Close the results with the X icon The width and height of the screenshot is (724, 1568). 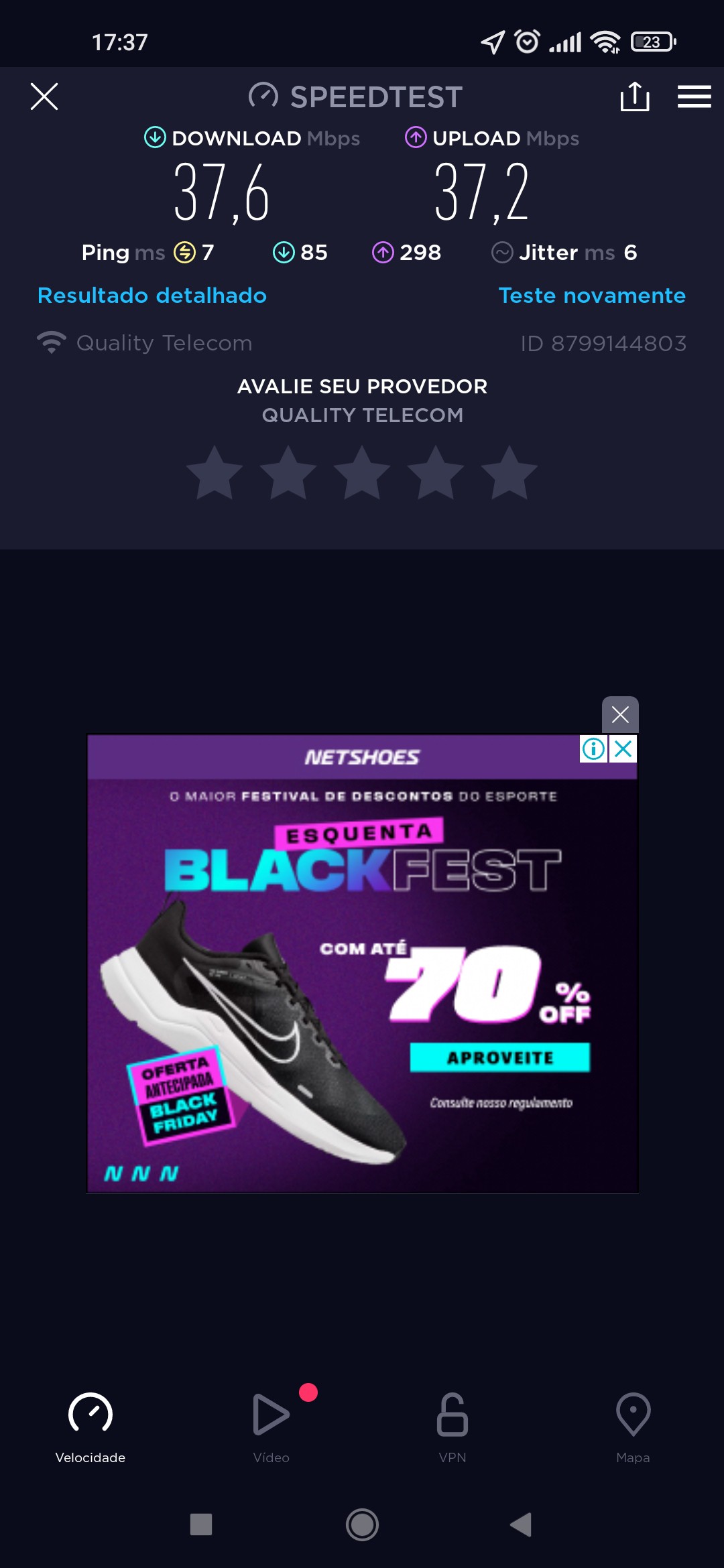[44, 96]
